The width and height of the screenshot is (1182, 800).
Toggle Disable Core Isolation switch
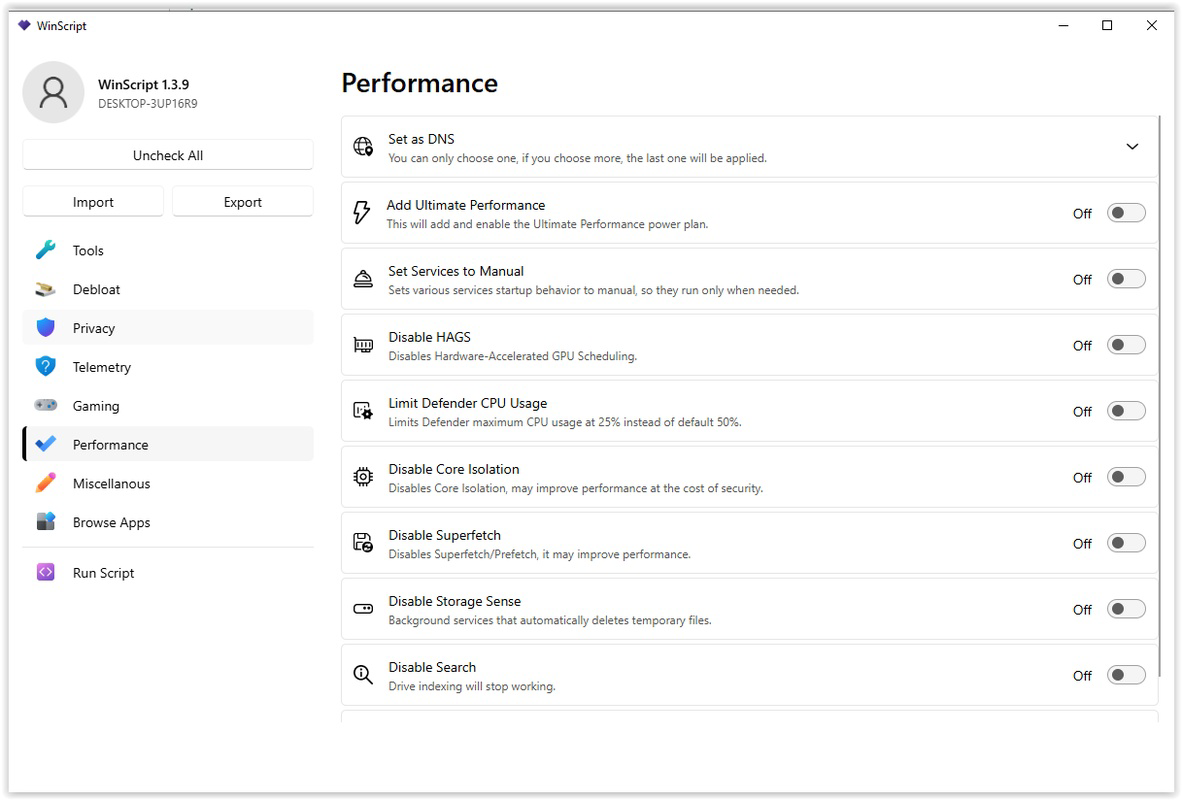click(x=1126, y=477)
